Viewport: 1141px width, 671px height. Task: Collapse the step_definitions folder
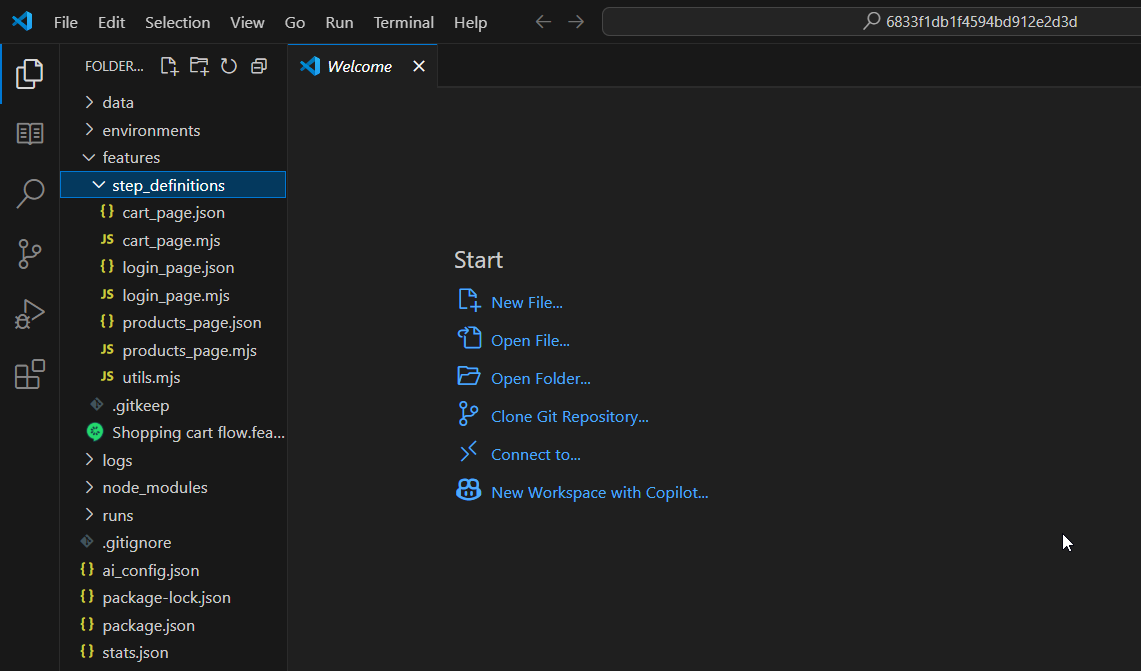167,185
